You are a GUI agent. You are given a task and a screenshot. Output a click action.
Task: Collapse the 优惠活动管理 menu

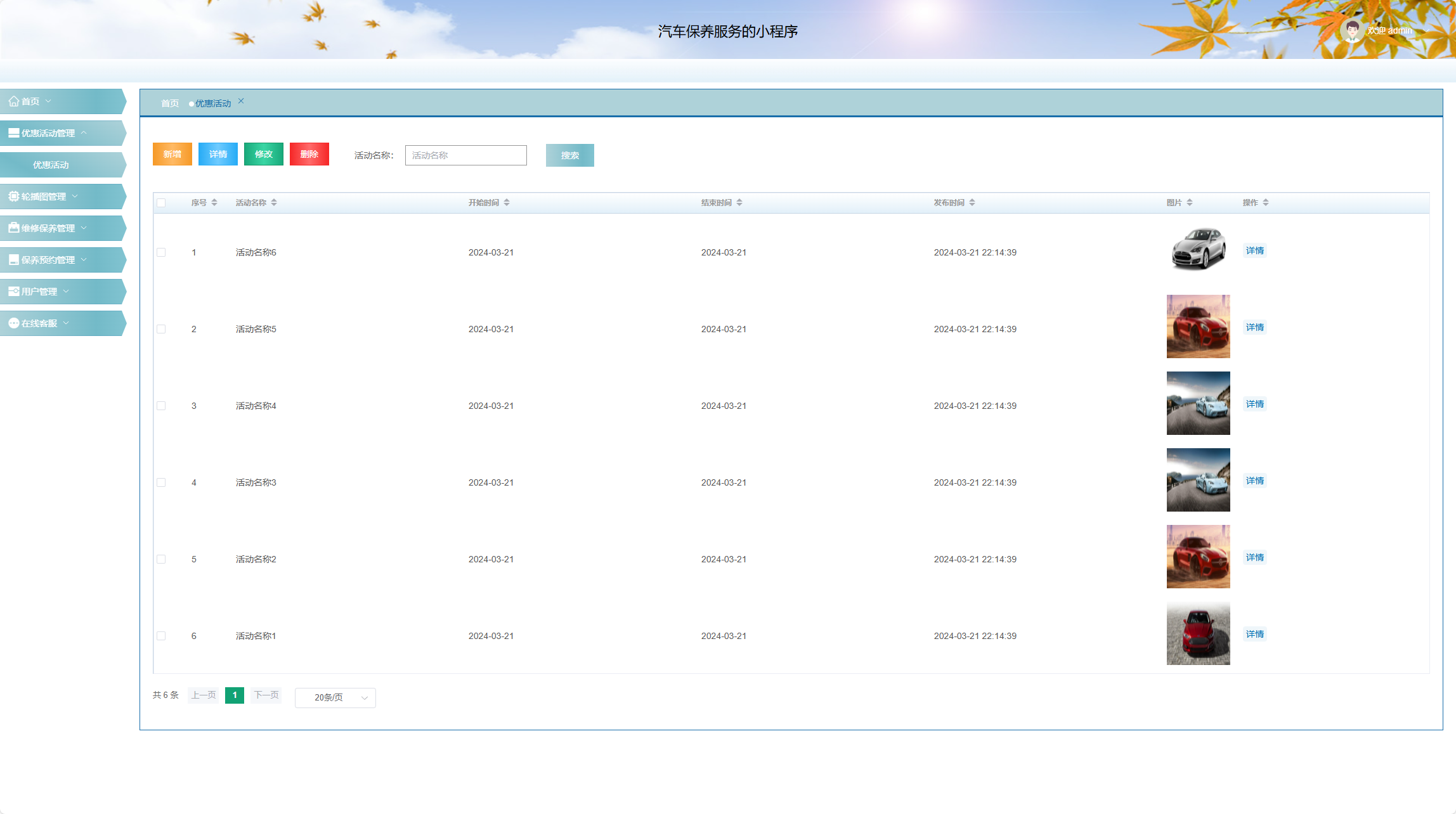coord(84,133)
